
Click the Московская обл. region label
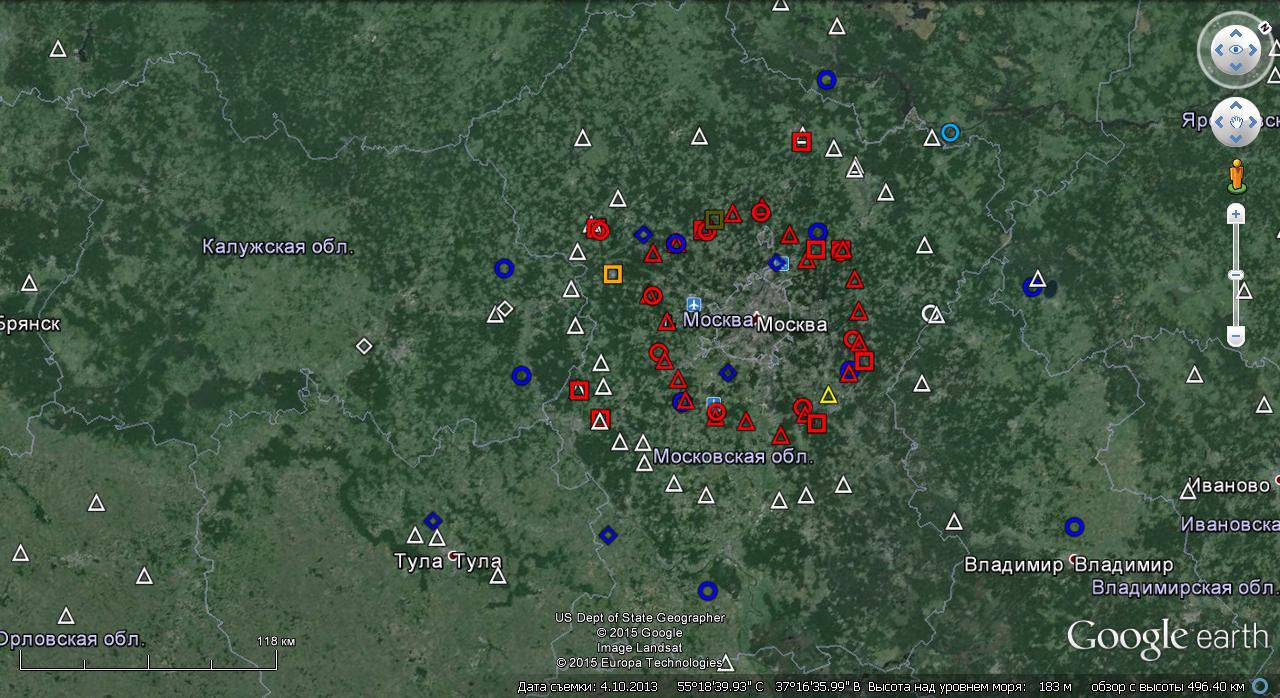pyautogui.click(x=733, y=456)
